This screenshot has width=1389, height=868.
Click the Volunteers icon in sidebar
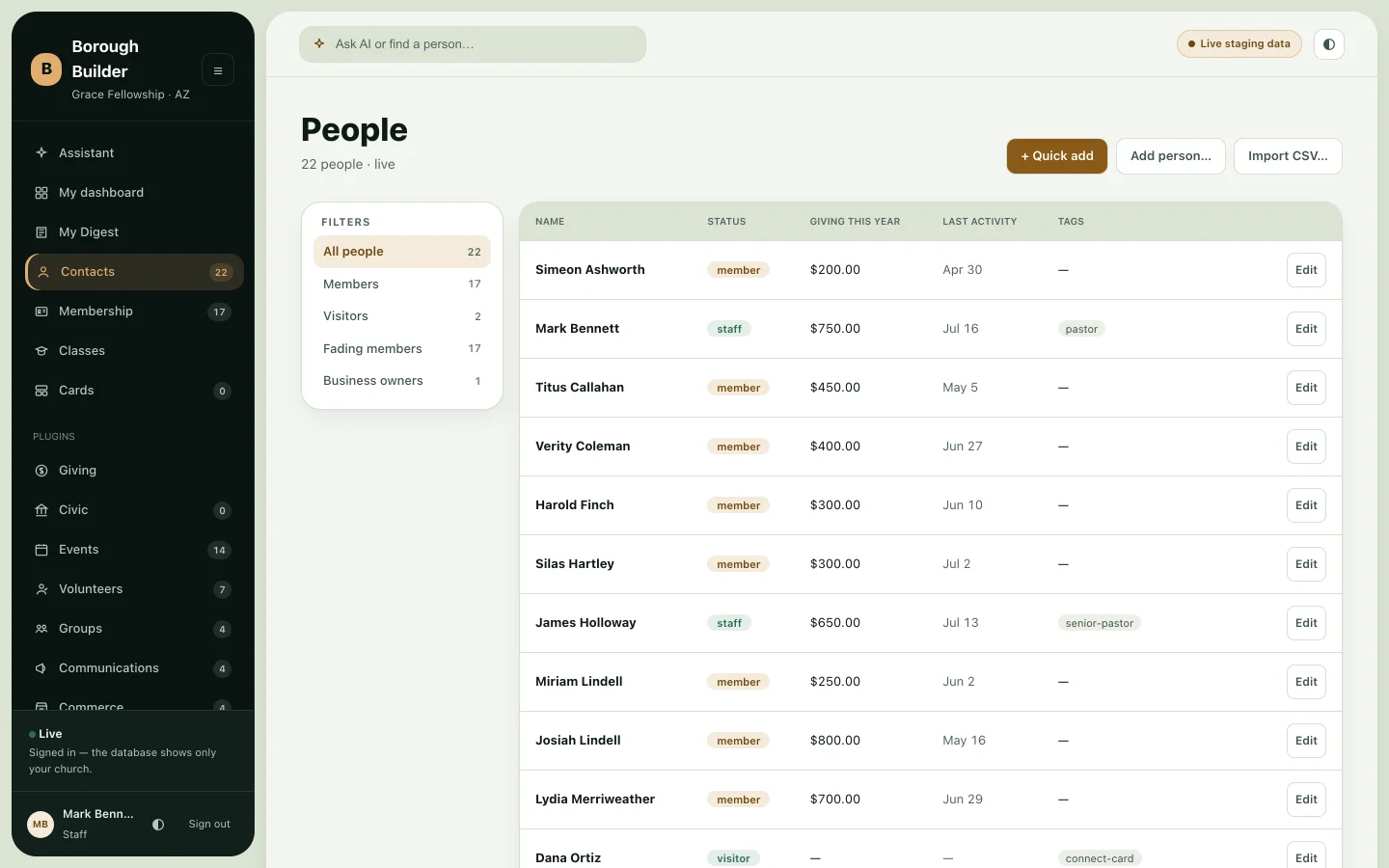click(41, 589)
